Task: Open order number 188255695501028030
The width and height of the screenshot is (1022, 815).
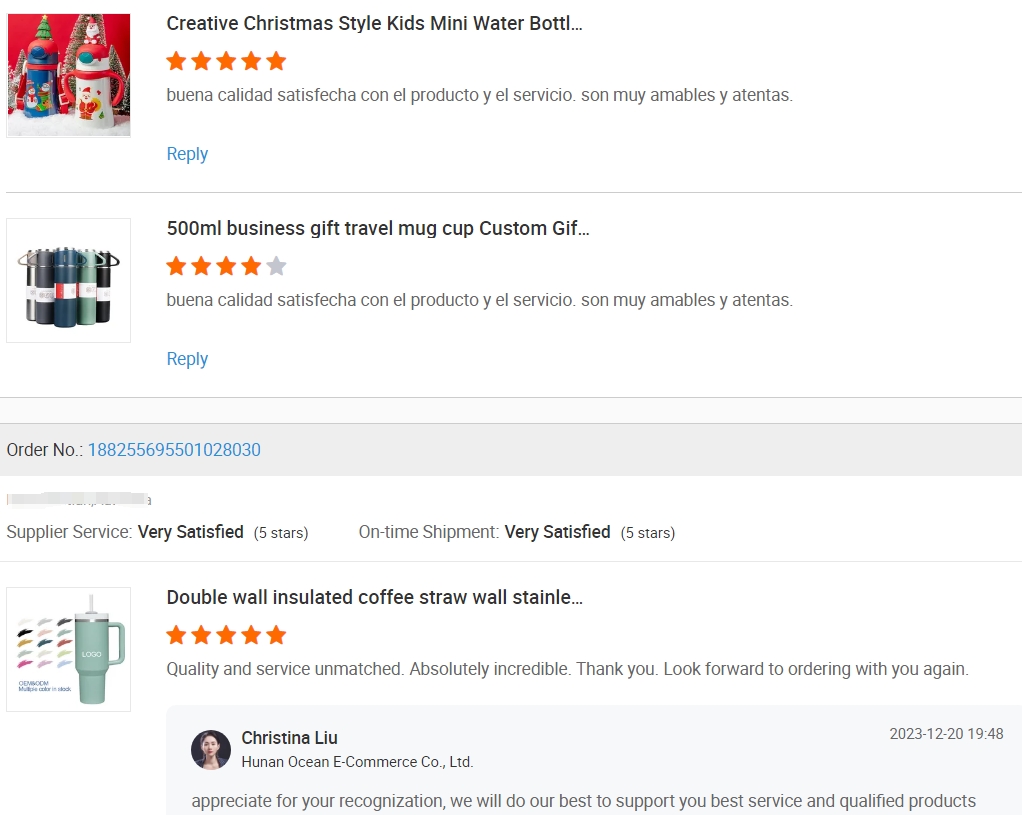Action: point(174,450)
